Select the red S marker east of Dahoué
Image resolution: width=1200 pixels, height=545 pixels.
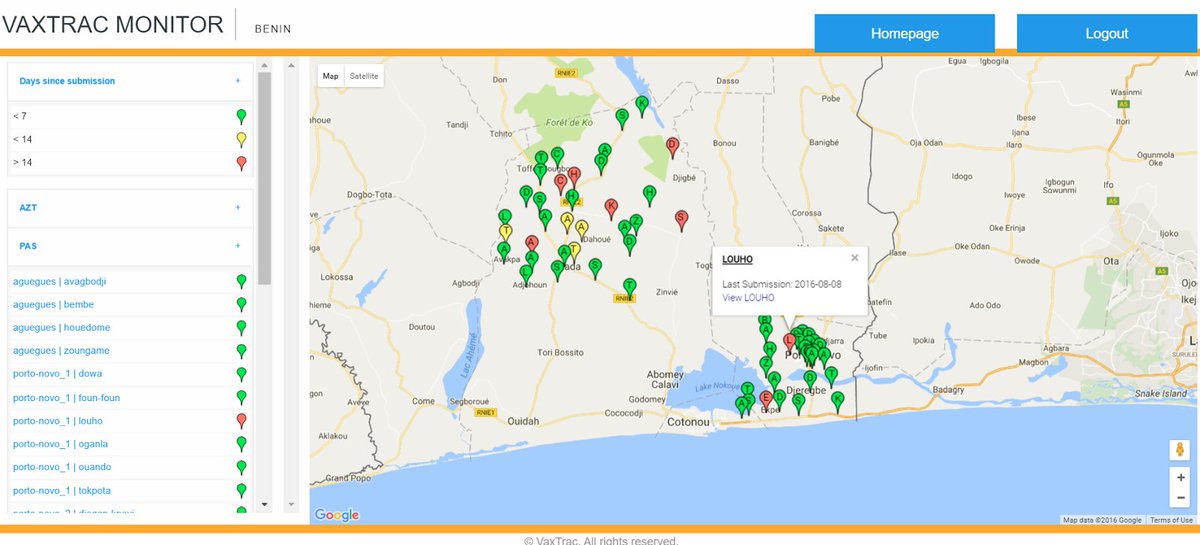click(682, 220)
